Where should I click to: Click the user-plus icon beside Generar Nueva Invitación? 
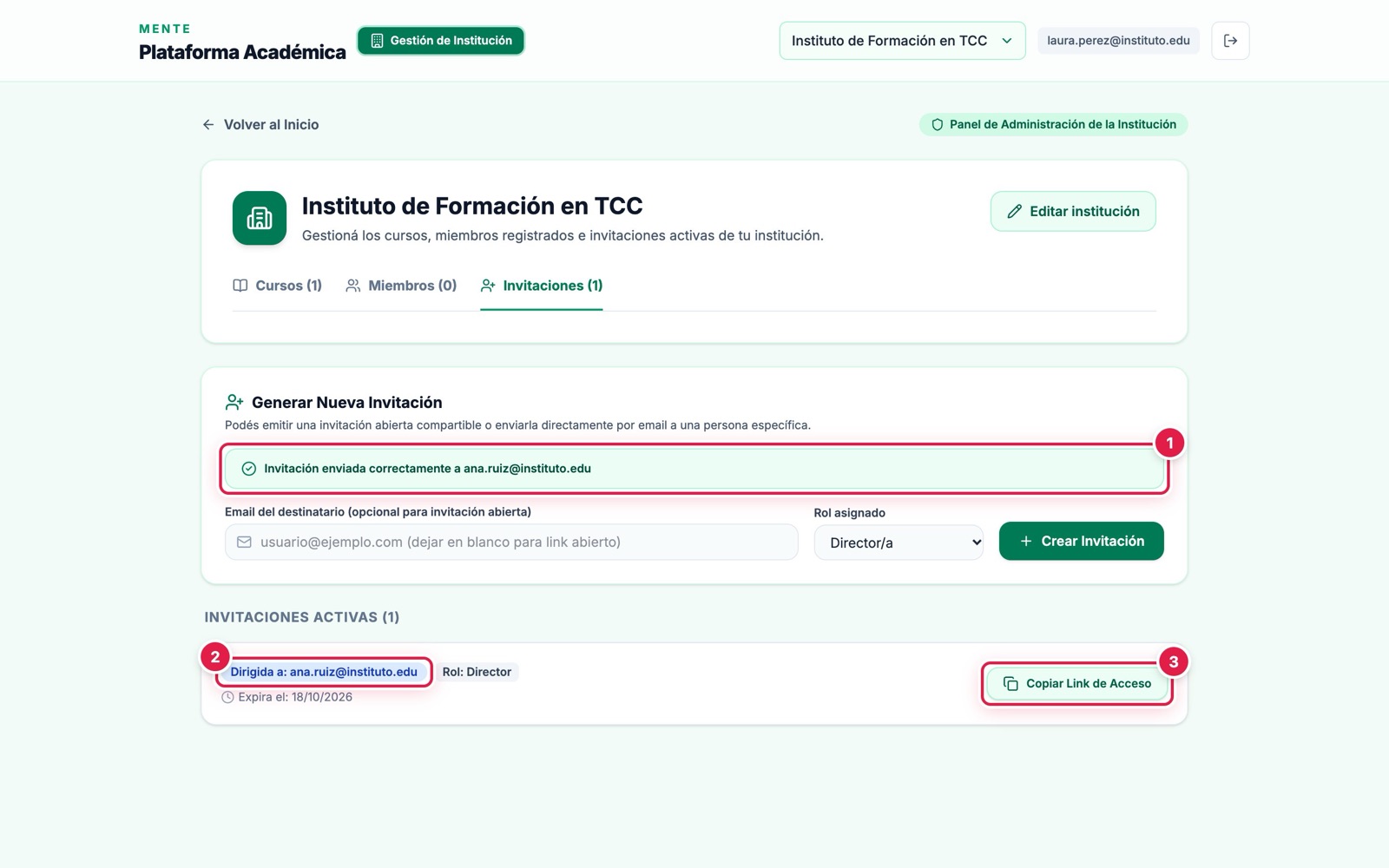pos(234,402)
